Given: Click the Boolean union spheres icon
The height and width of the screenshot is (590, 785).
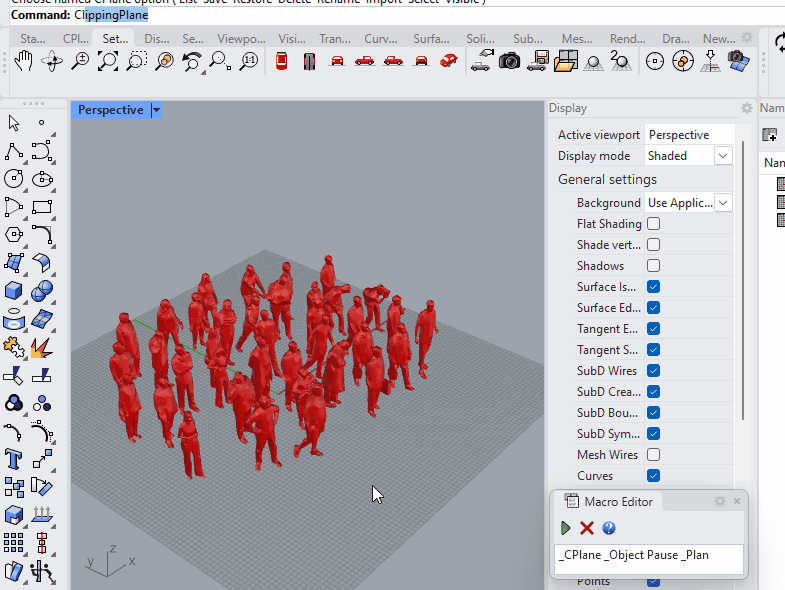Looking at the screenshot, I should (x=42, y=290).
